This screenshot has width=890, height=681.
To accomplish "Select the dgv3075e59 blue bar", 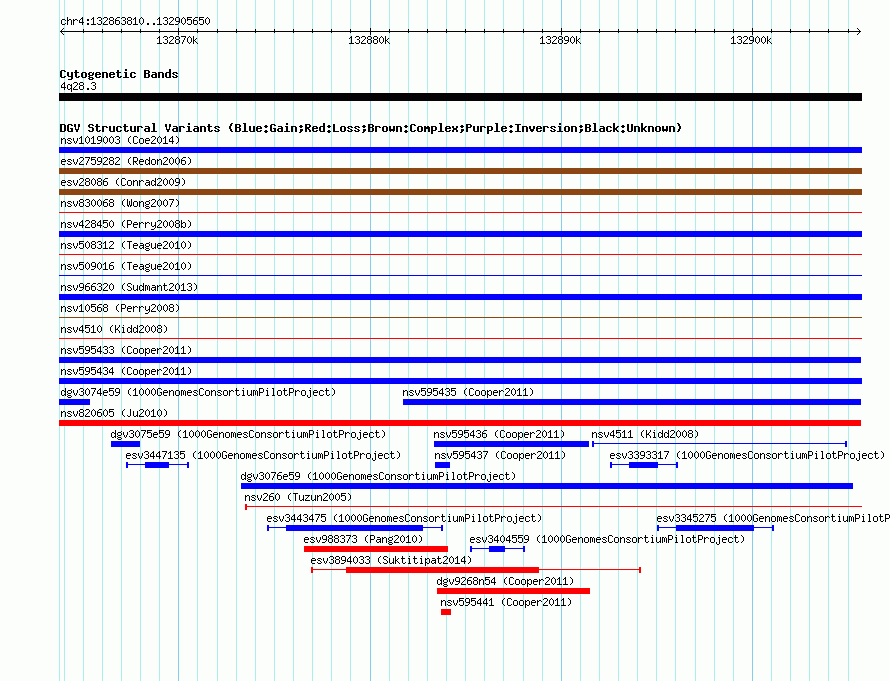I will click(125, 444).
